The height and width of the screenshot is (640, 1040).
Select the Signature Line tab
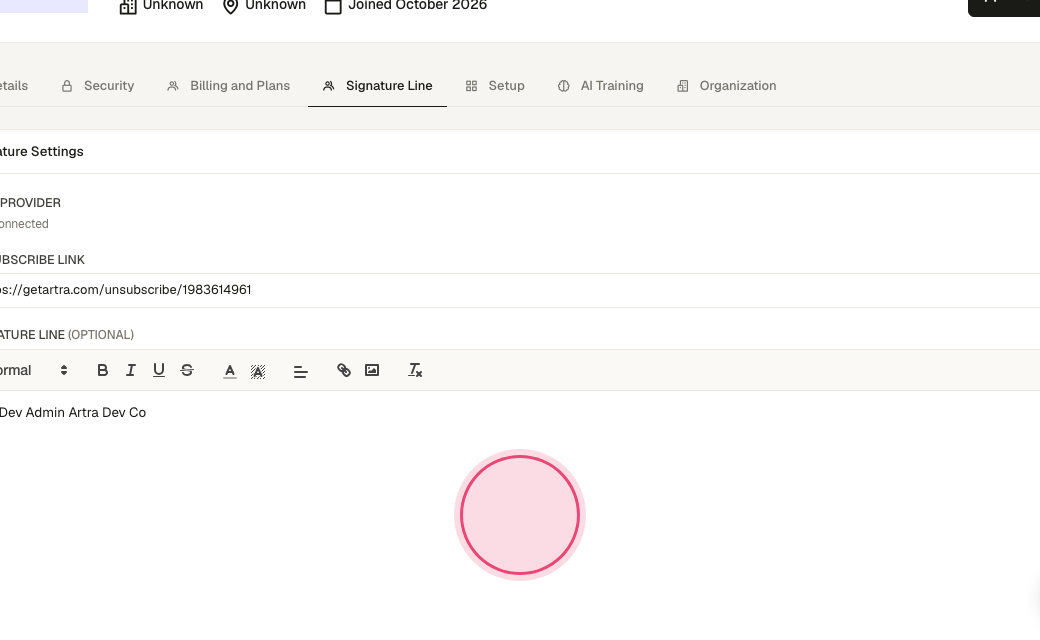click(x=377, y=86)
